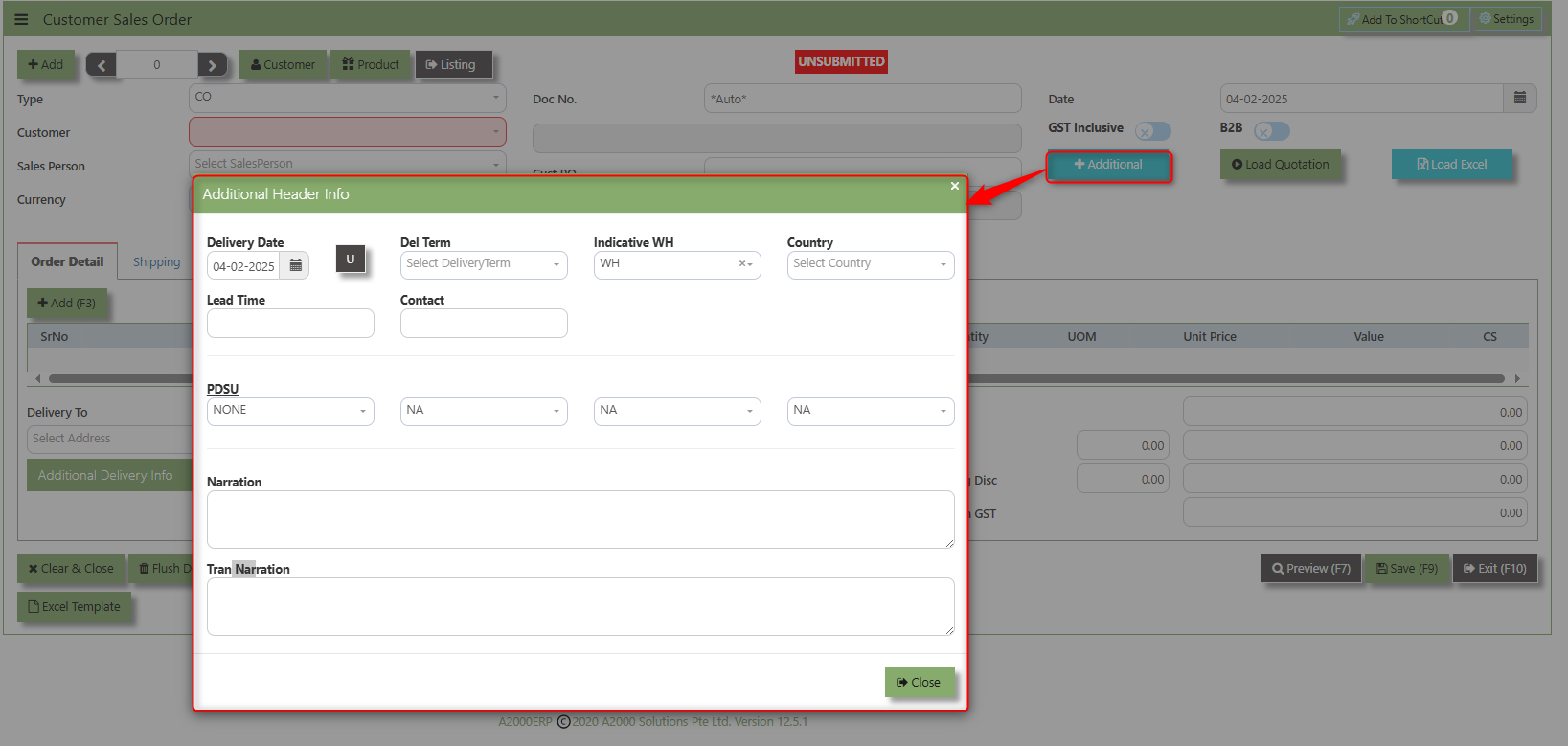The image size is (1568, 746).
Task: Click the U button beside Delivery Date
Action: click(x=351, y=259)
